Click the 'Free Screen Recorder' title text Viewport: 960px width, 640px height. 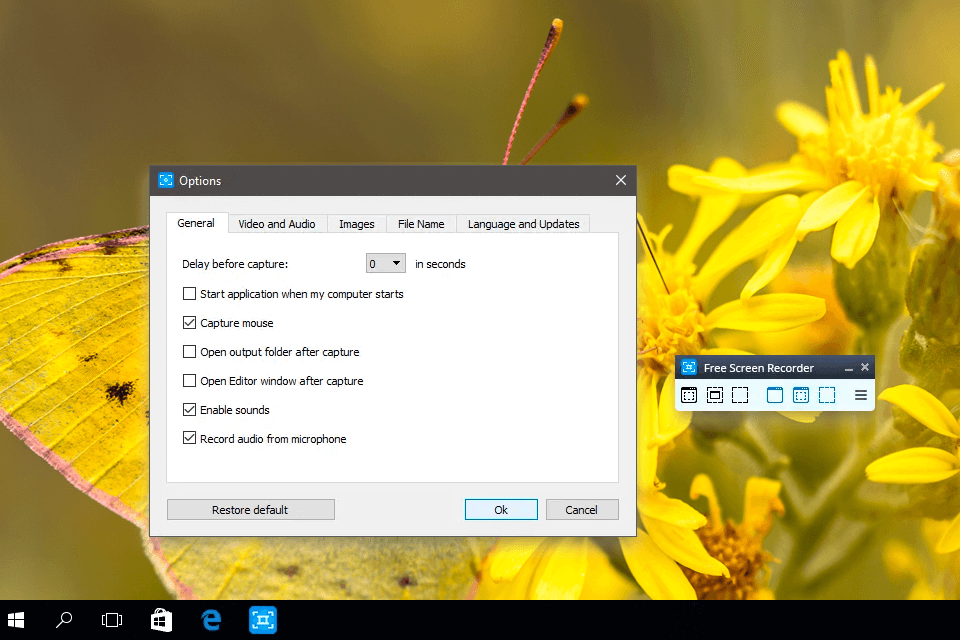coord(759,368)
